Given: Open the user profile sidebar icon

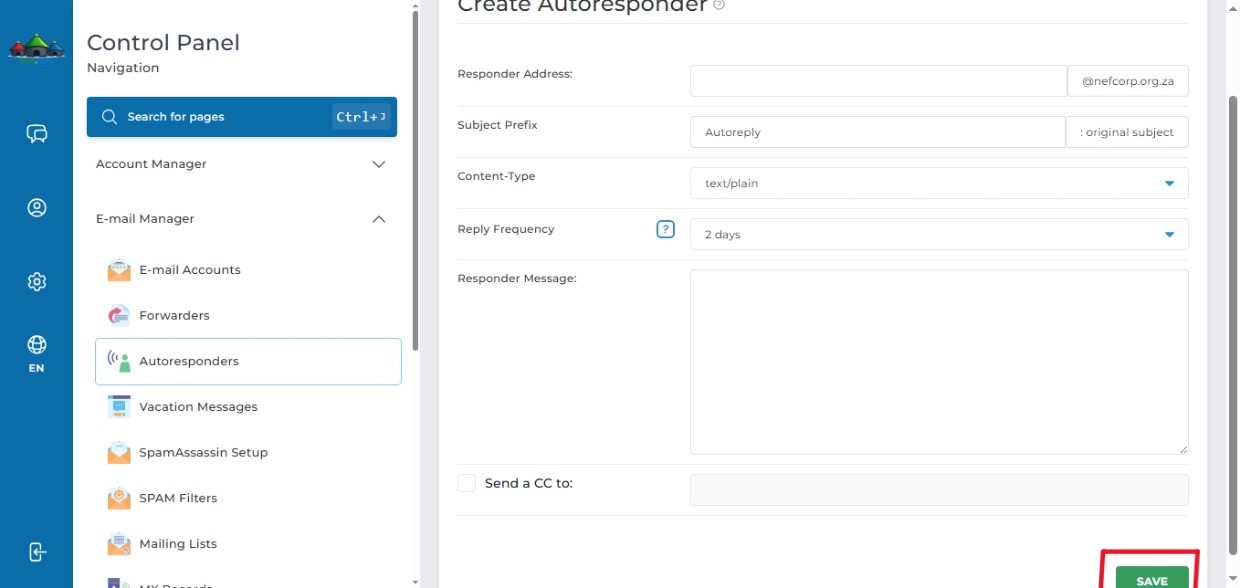Looking at the screenshot, I should click(x=37, y=208).
